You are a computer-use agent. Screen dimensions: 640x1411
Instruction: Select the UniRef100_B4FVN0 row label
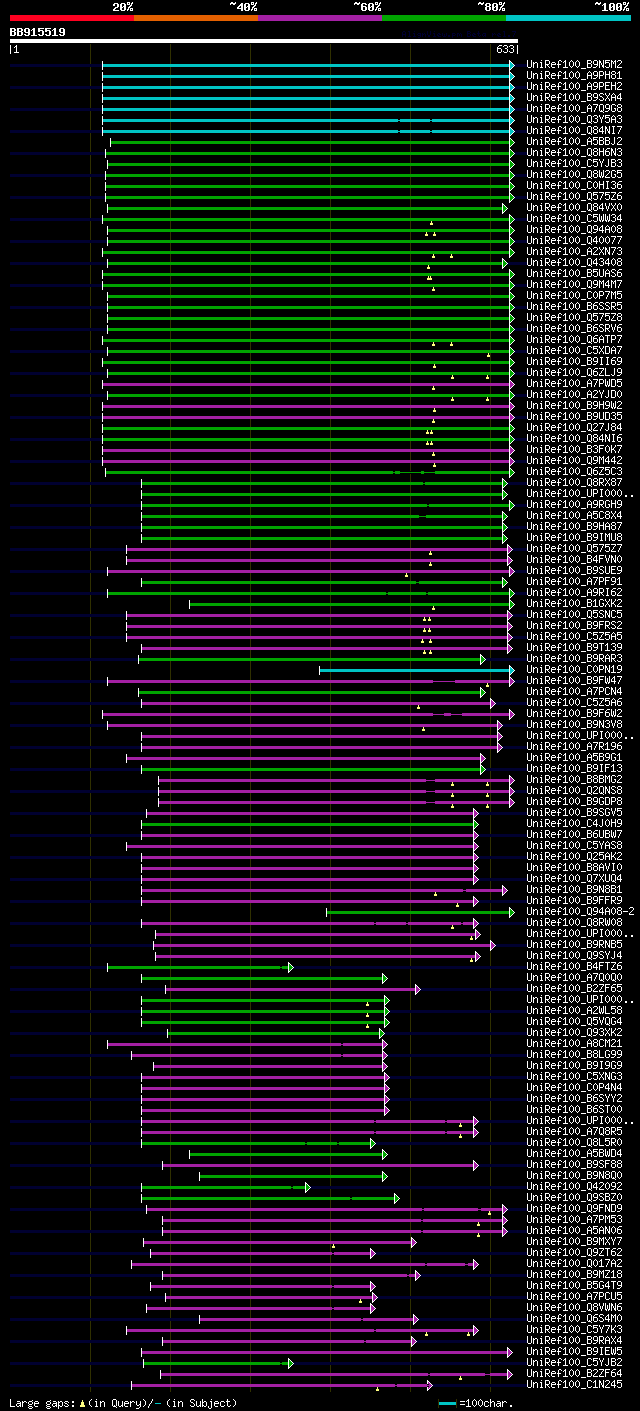point(576,560)
